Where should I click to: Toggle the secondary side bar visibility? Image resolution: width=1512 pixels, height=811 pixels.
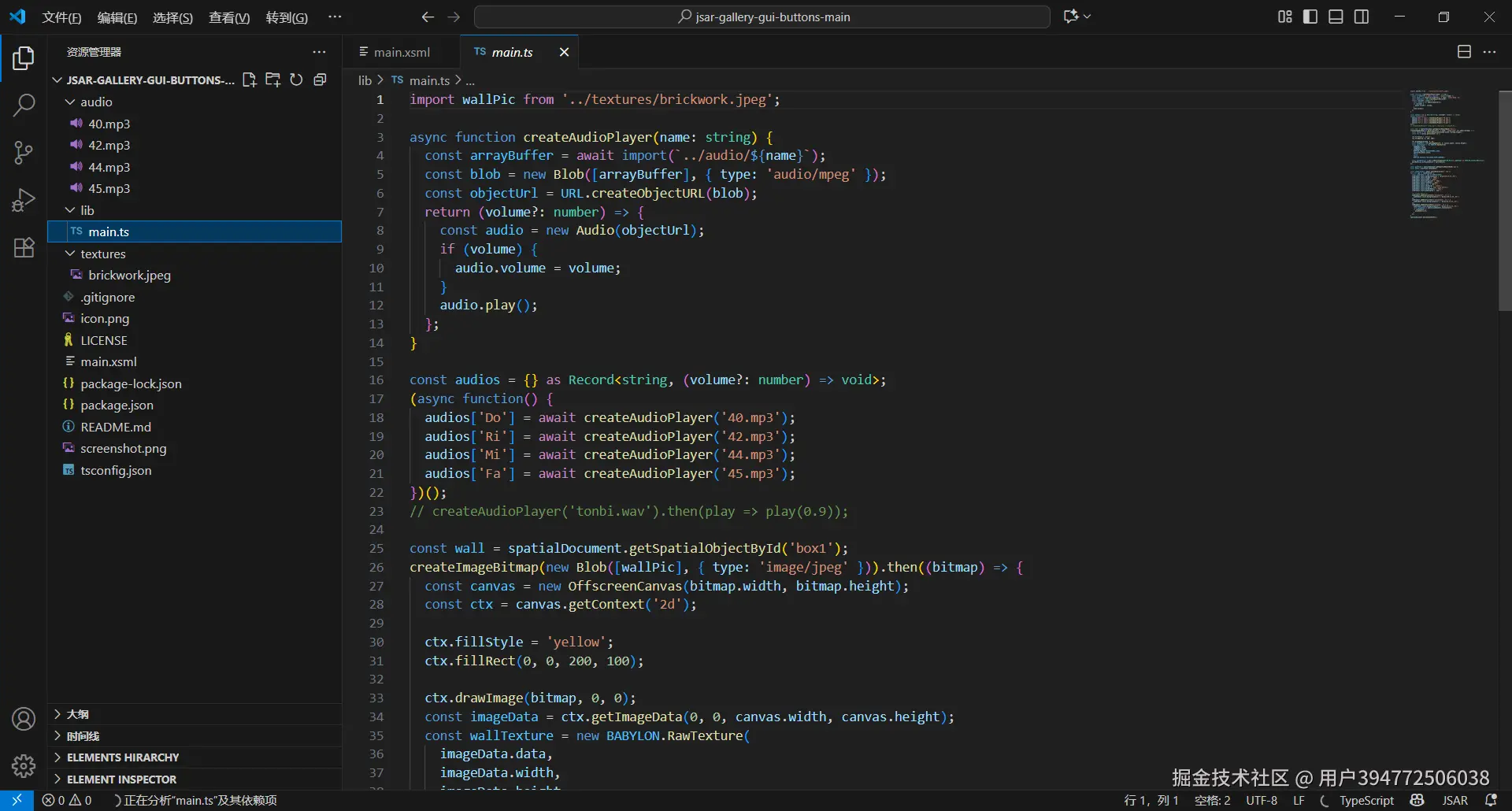[x=1362, y=17]
